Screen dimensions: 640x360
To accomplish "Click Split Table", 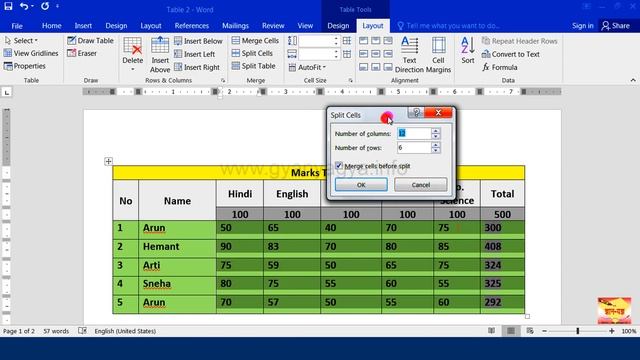I will [x=253, y=66].
